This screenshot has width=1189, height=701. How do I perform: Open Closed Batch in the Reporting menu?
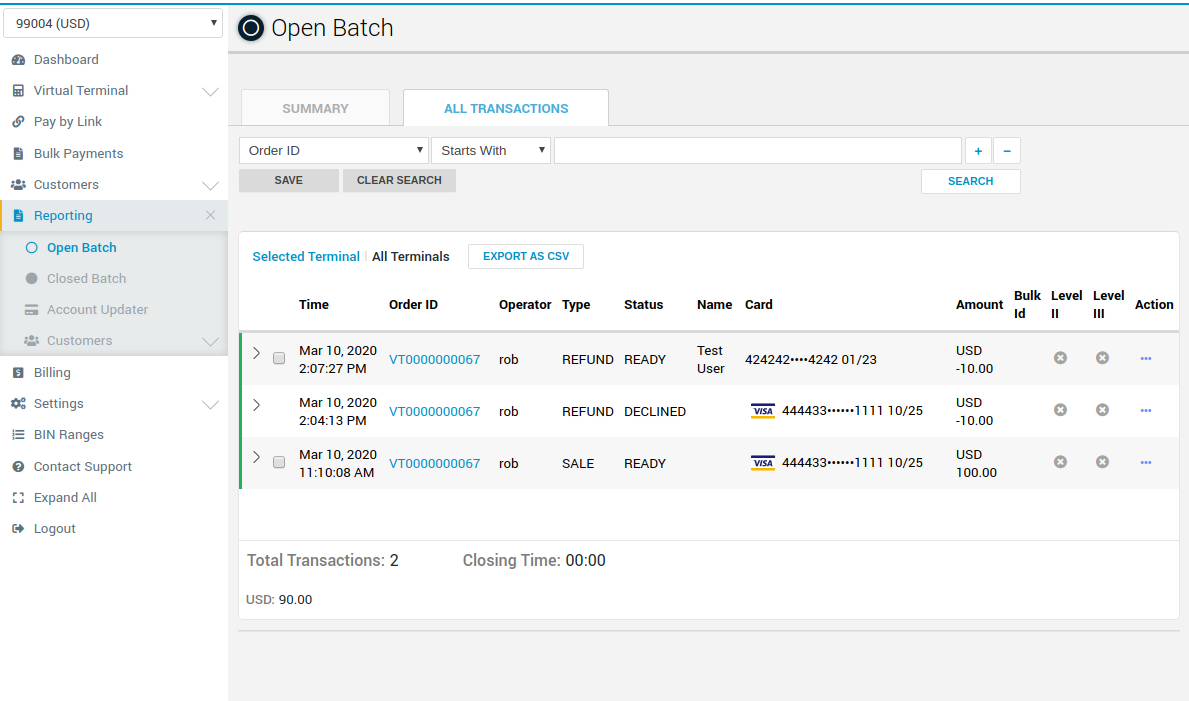[x=86, y=279]
